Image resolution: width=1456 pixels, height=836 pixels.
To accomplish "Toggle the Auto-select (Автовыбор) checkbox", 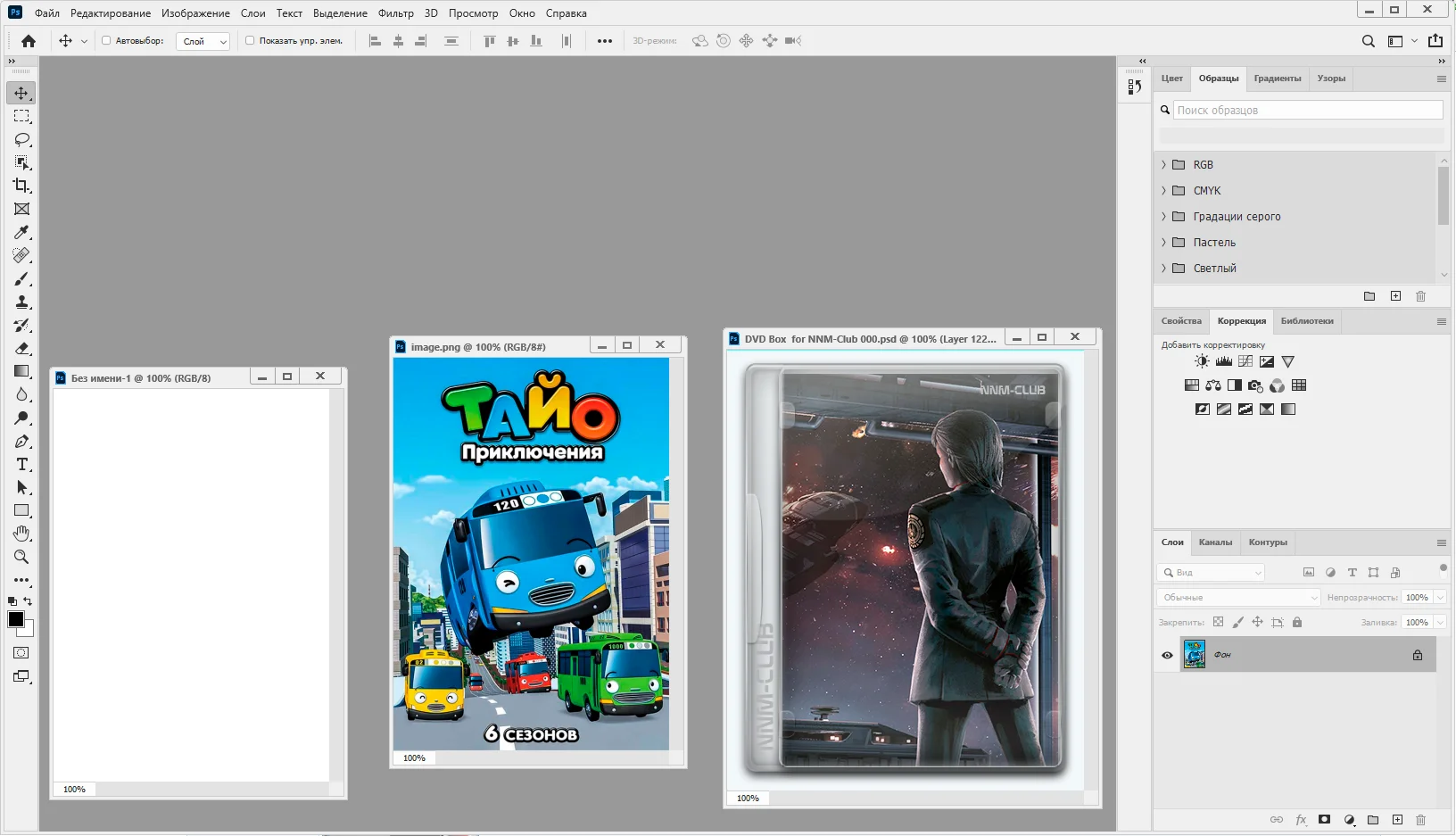I will (x=106, y=41).
